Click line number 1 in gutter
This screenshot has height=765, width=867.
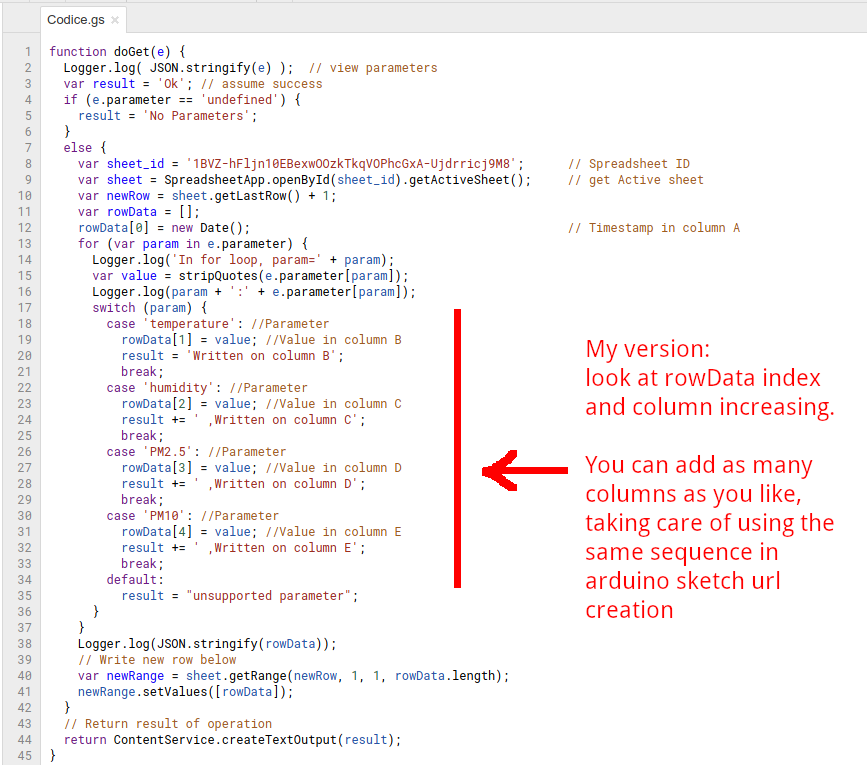pos(28,52)
